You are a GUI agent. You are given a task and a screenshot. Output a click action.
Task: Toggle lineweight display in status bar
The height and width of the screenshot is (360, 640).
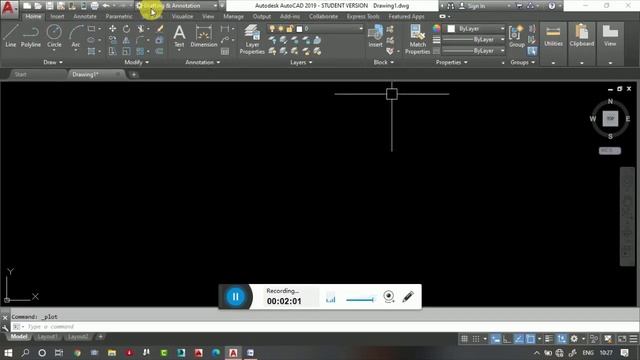tap(549, 339)
